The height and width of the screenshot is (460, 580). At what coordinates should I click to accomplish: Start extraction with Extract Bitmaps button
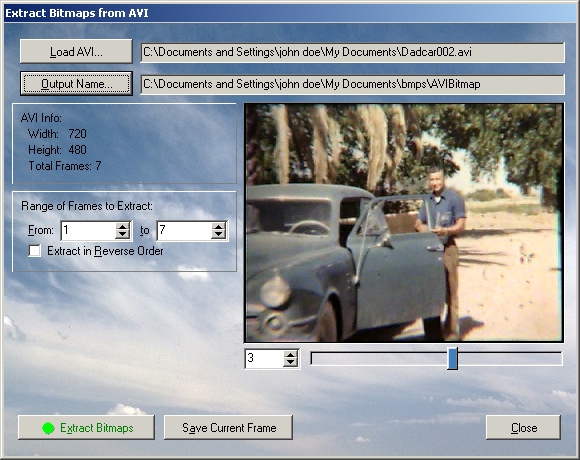(x=86, y=427)
